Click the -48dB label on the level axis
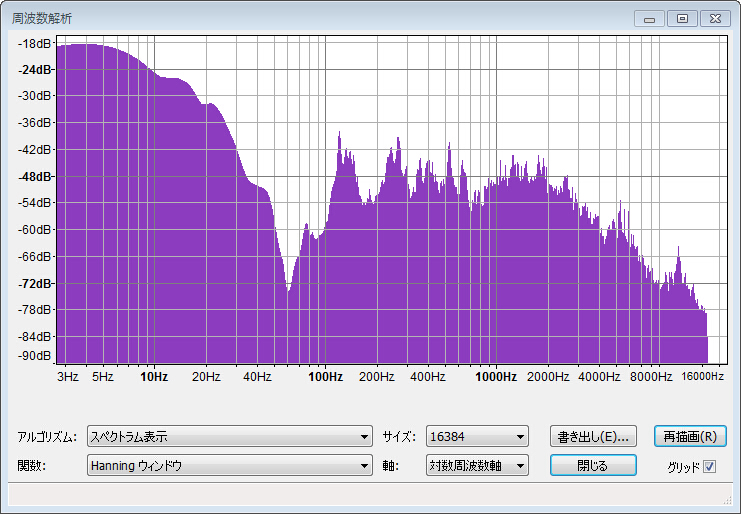 click(37, 177)
